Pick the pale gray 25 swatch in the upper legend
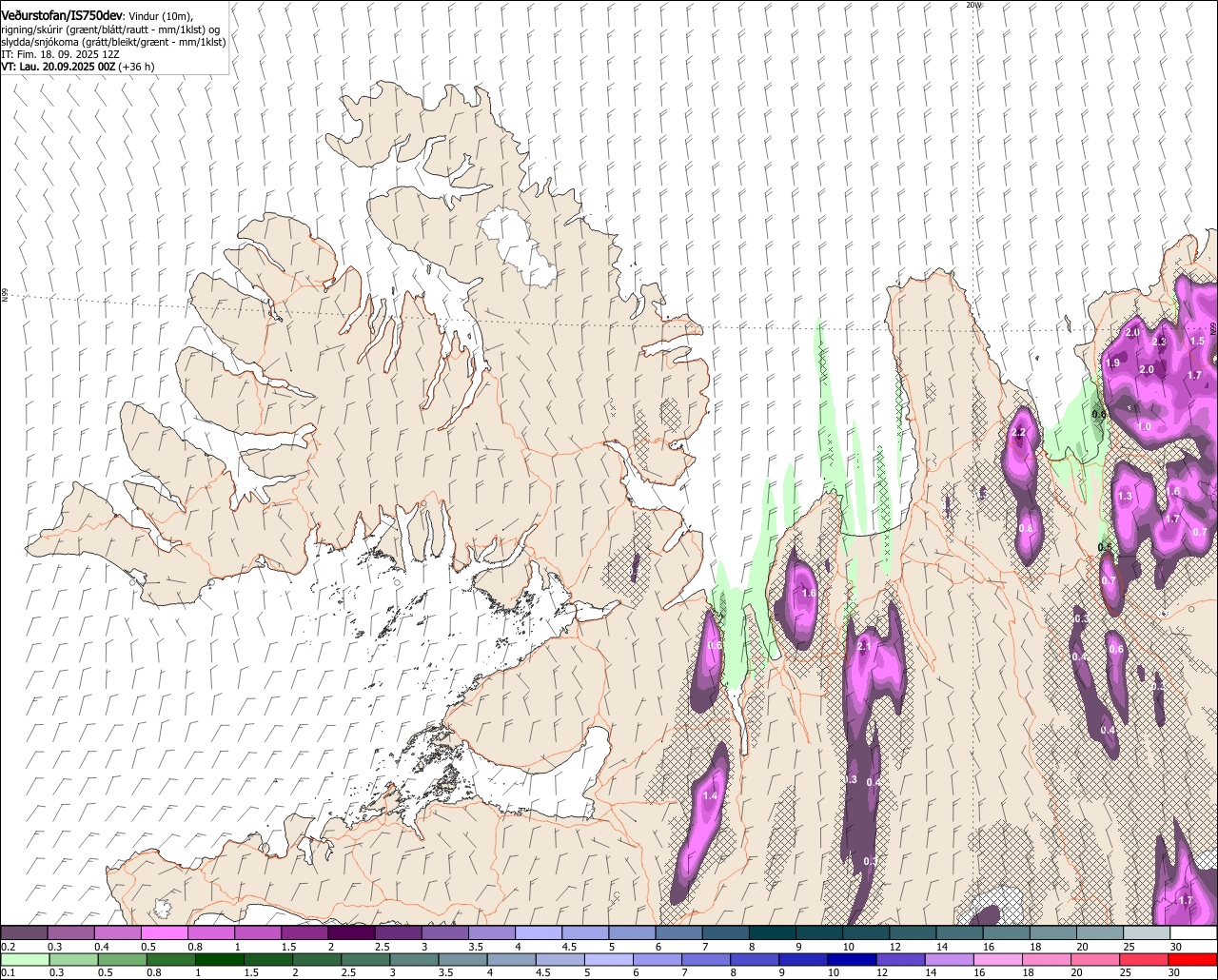Image resolution: width=1218 pixels, height=980 pixels. coord(1148,932)
